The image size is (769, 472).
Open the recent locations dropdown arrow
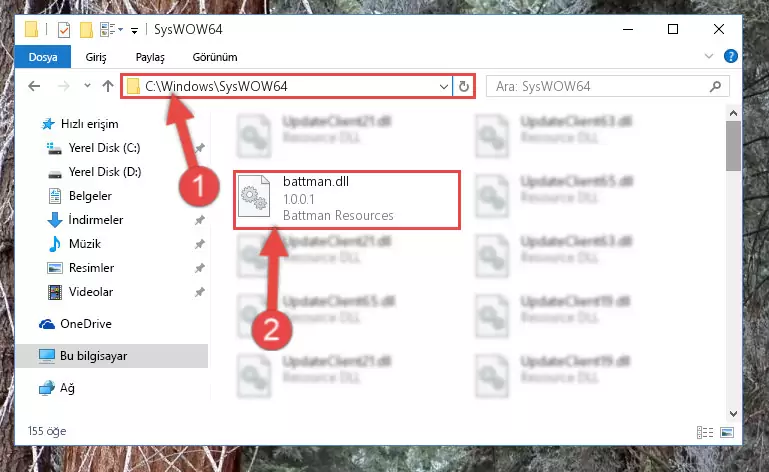[x=87, y=86]
